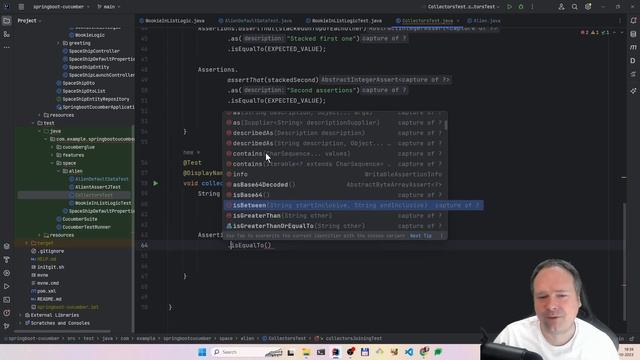Switch to RookieInListLogicTest.java tab

click(343, 21)
